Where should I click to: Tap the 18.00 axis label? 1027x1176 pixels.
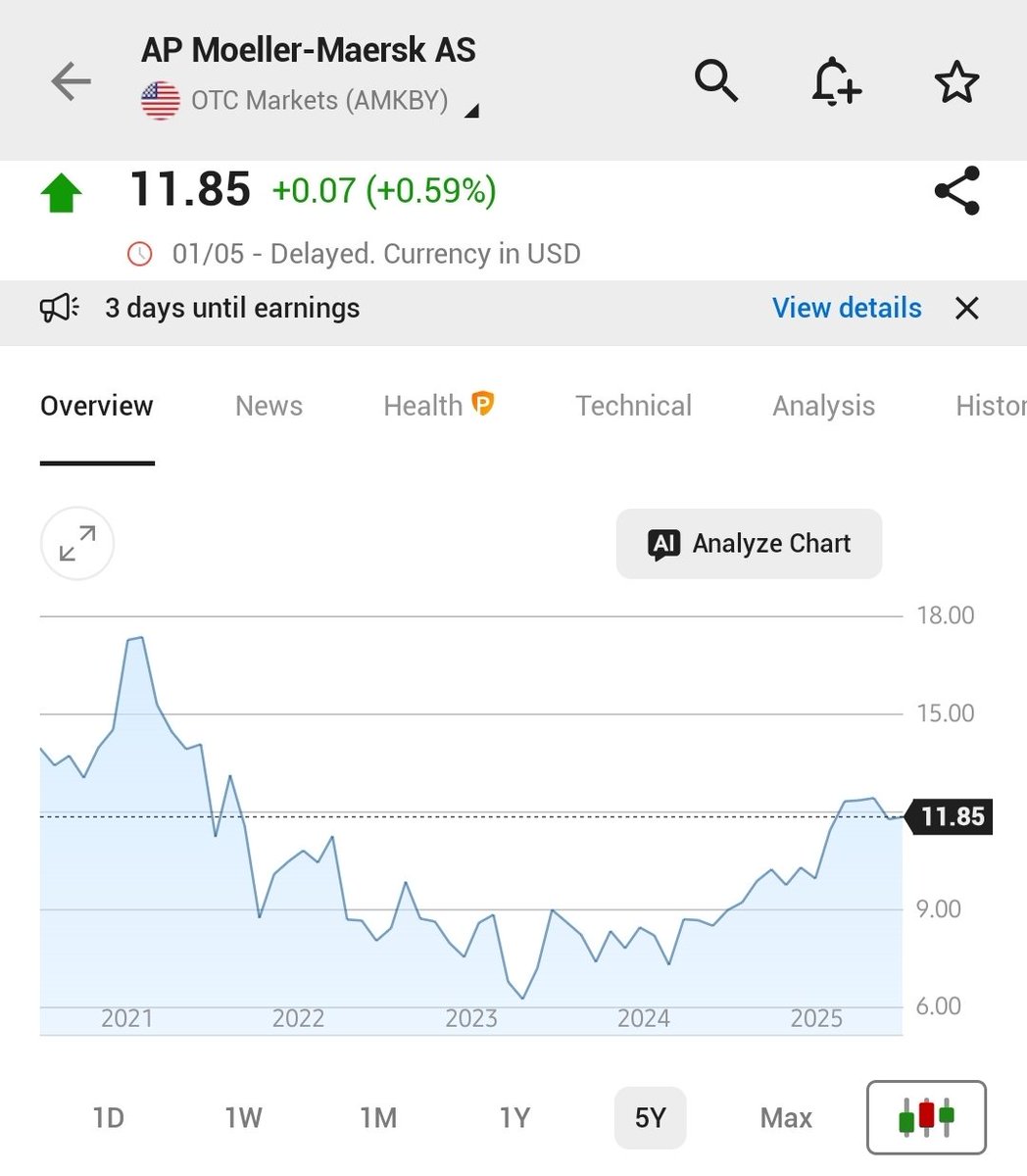pos(946,615)
